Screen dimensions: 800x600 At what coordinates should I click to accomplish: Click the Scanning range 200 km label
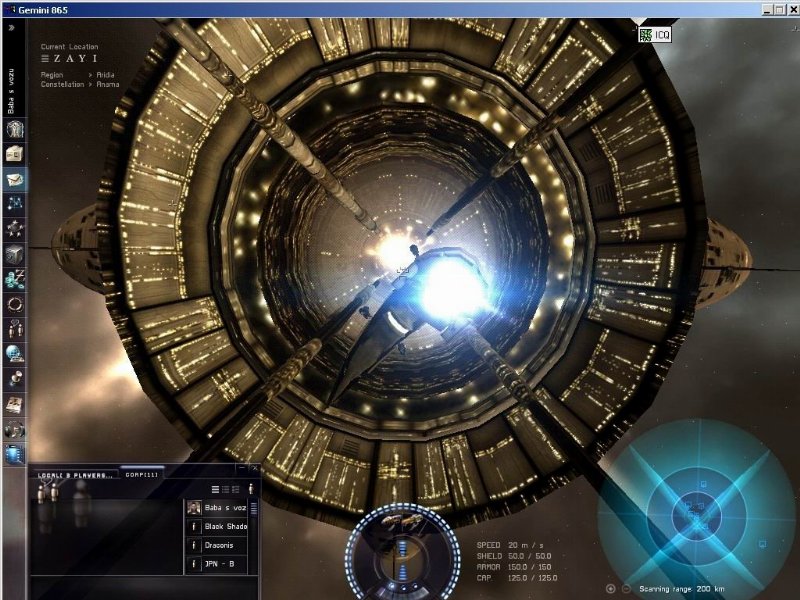click(x=682, y=589)
